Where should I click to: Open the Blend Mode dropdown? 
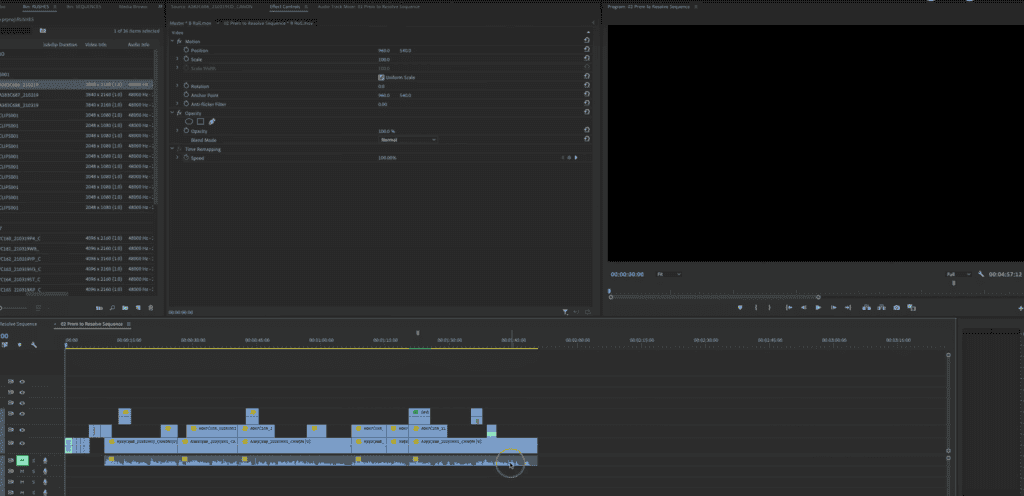pyautogui.click(x=407, y=140)
